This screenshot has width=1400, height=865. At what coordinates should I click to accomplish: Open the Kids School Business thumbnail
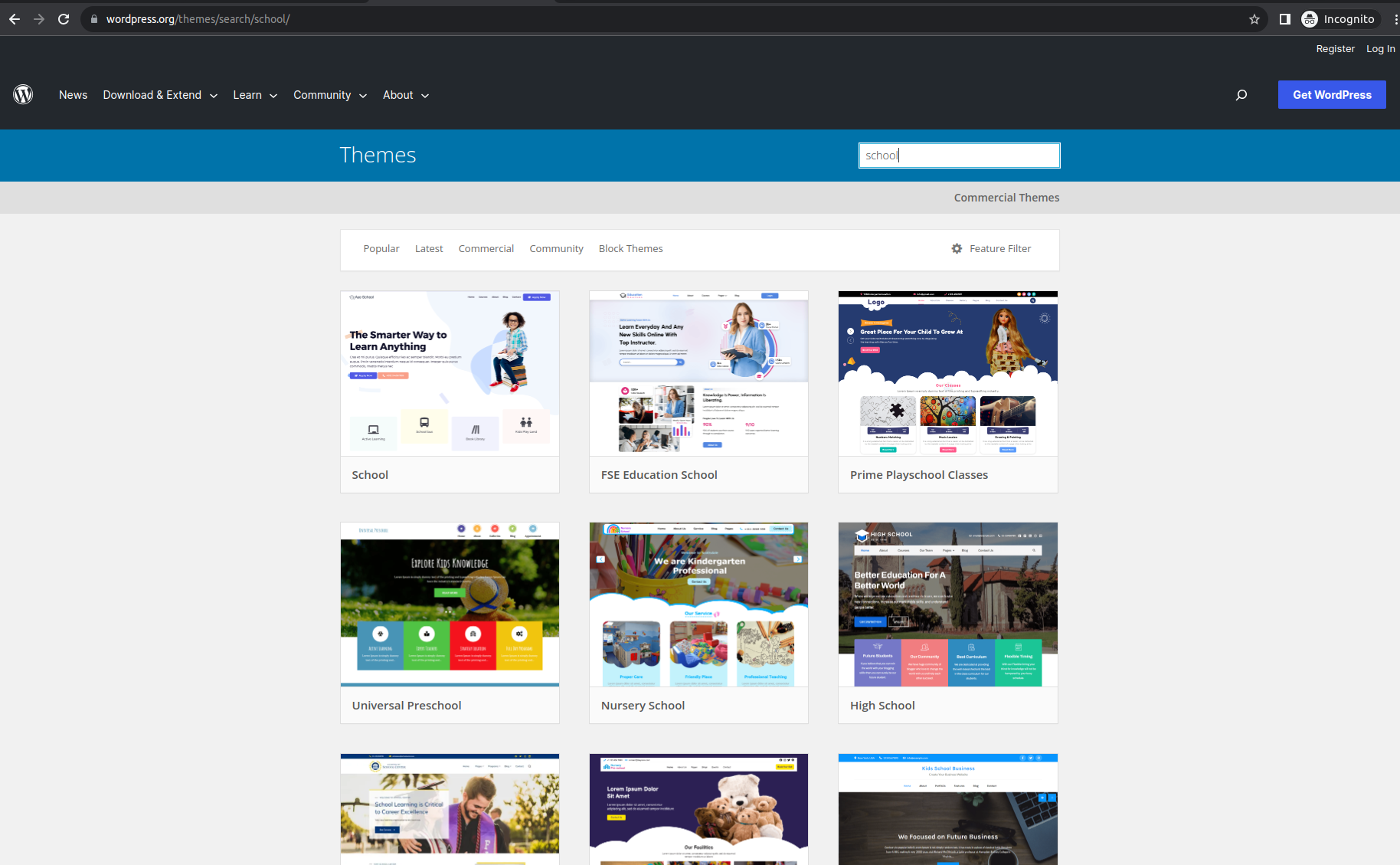[x=947, y=809]
